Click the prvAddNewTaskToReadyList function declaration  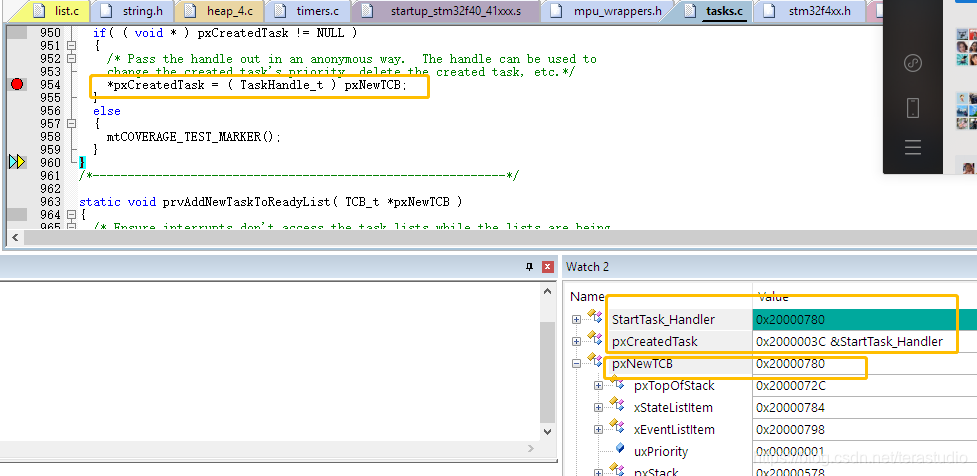[271, 202]
